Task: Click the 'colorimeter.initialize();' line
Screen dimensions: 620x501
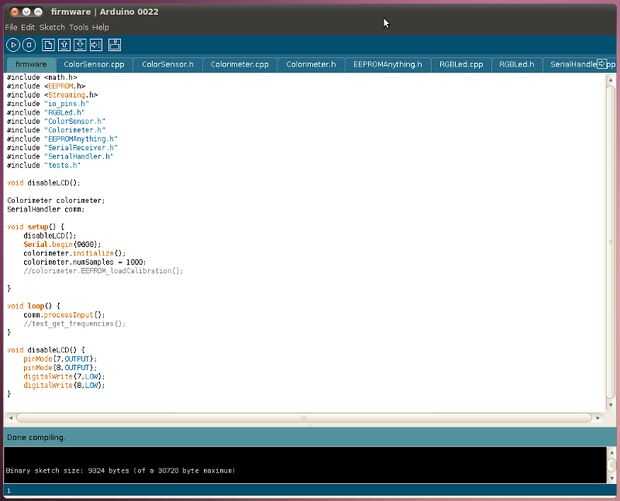Action: click(74, 253)
